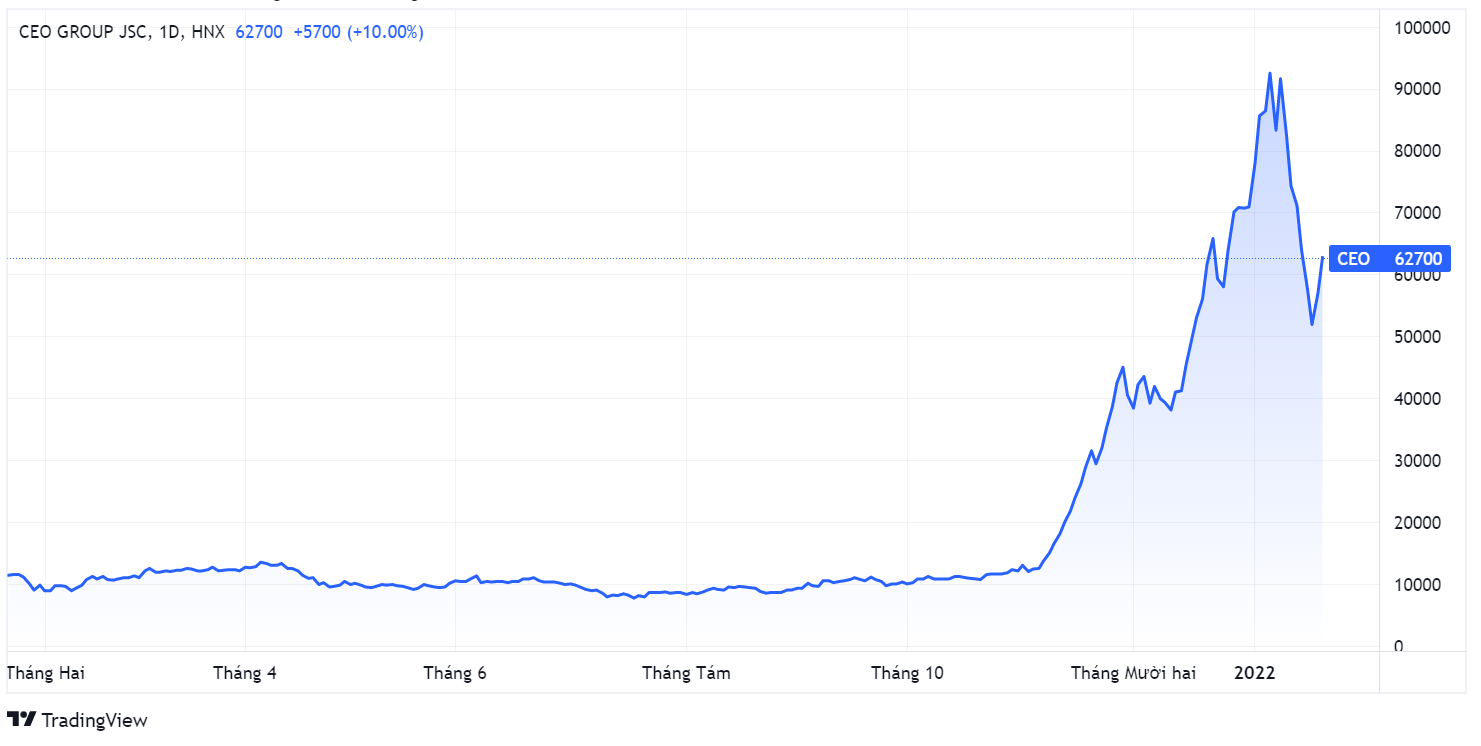Select the 1D interval label
This screenshot has height=746, width=1481.
169,32
